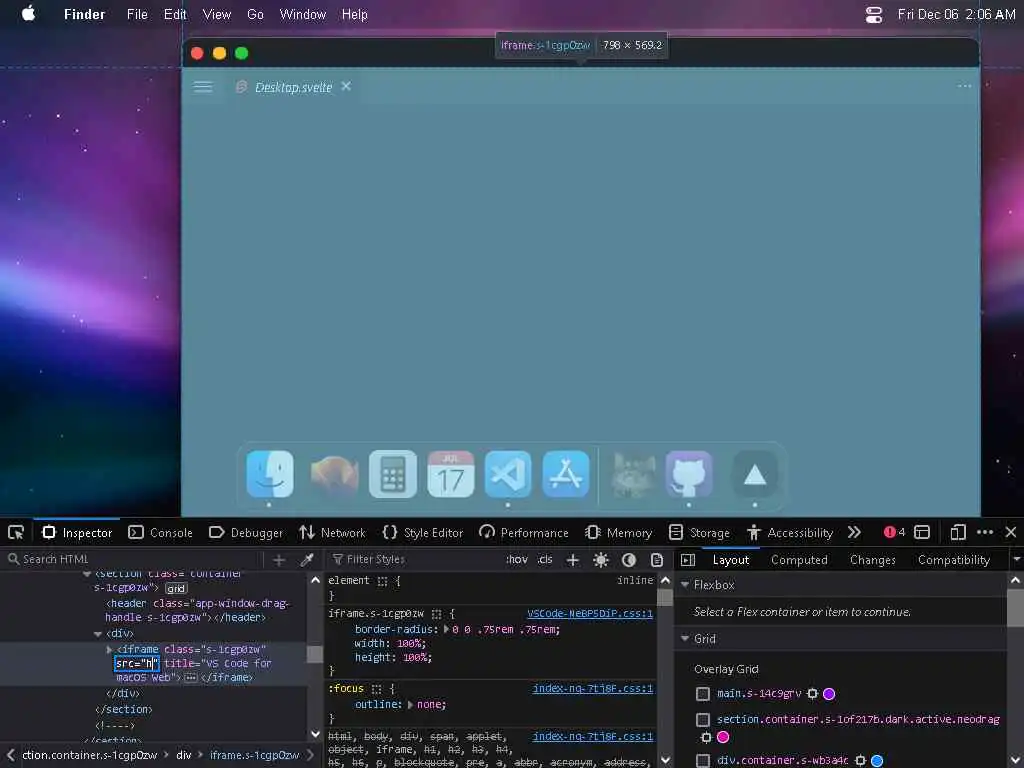Image resolution: width=1024 pixels, height=768 pixels.
Task: Open VS Code icon in the dock
Action: 508,474
